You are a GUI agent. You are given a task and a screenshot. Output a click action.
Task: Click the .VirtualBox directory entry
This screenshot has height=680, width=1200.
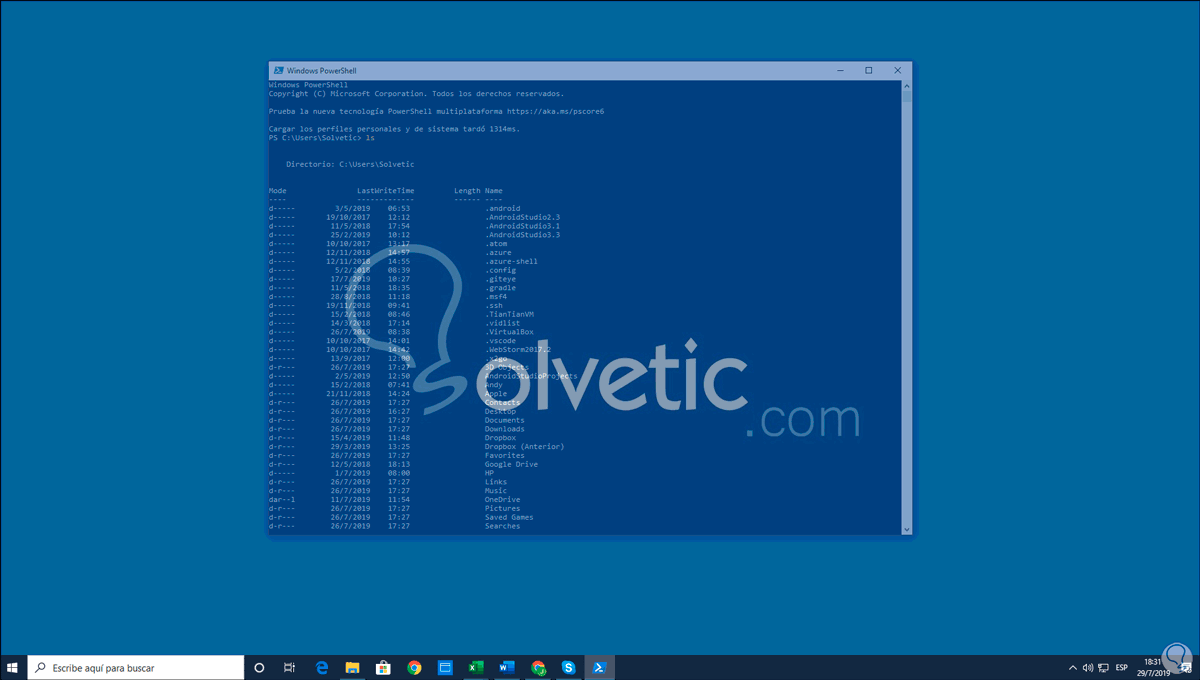point(509,332)
